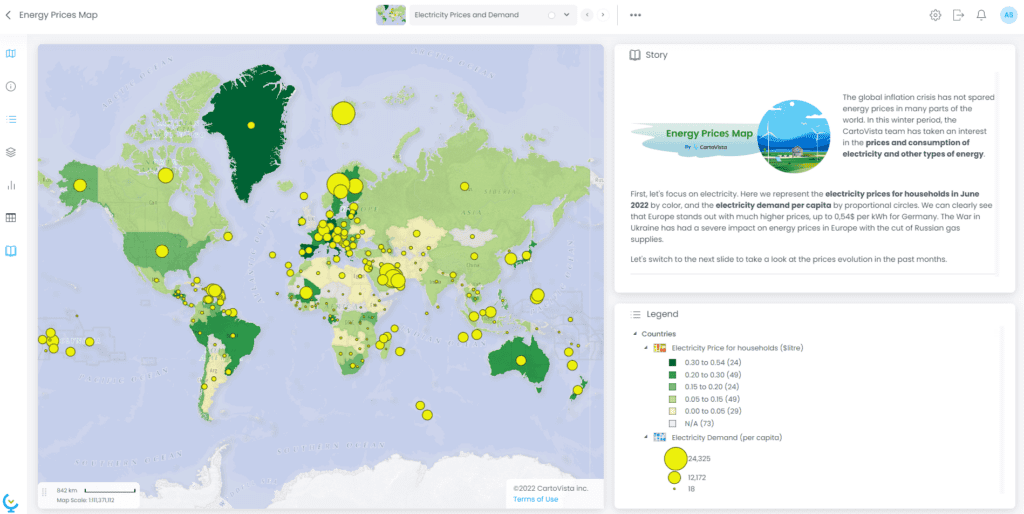
Task: Click '©2022 CartoVista Inc.' attribution text
Action: 551,489
